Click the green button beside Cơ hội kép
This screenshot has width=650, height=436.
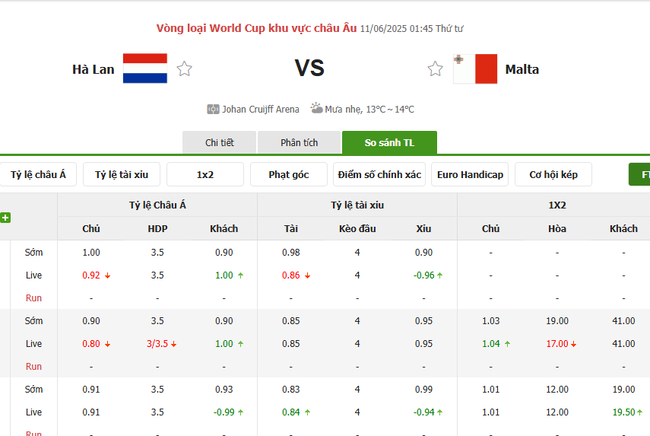640,175
